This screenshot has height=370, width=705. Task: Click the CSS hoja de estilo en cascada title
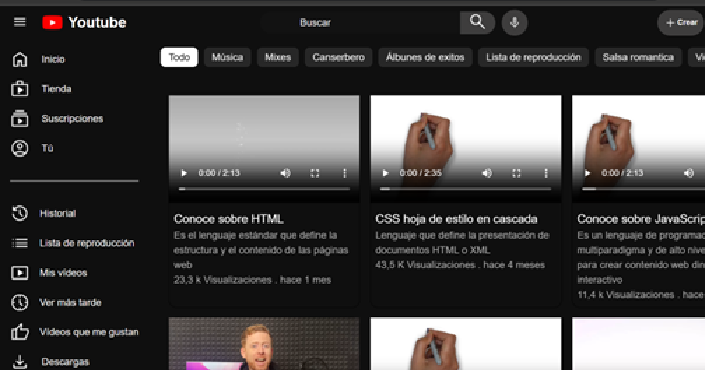tap(456, 219)
